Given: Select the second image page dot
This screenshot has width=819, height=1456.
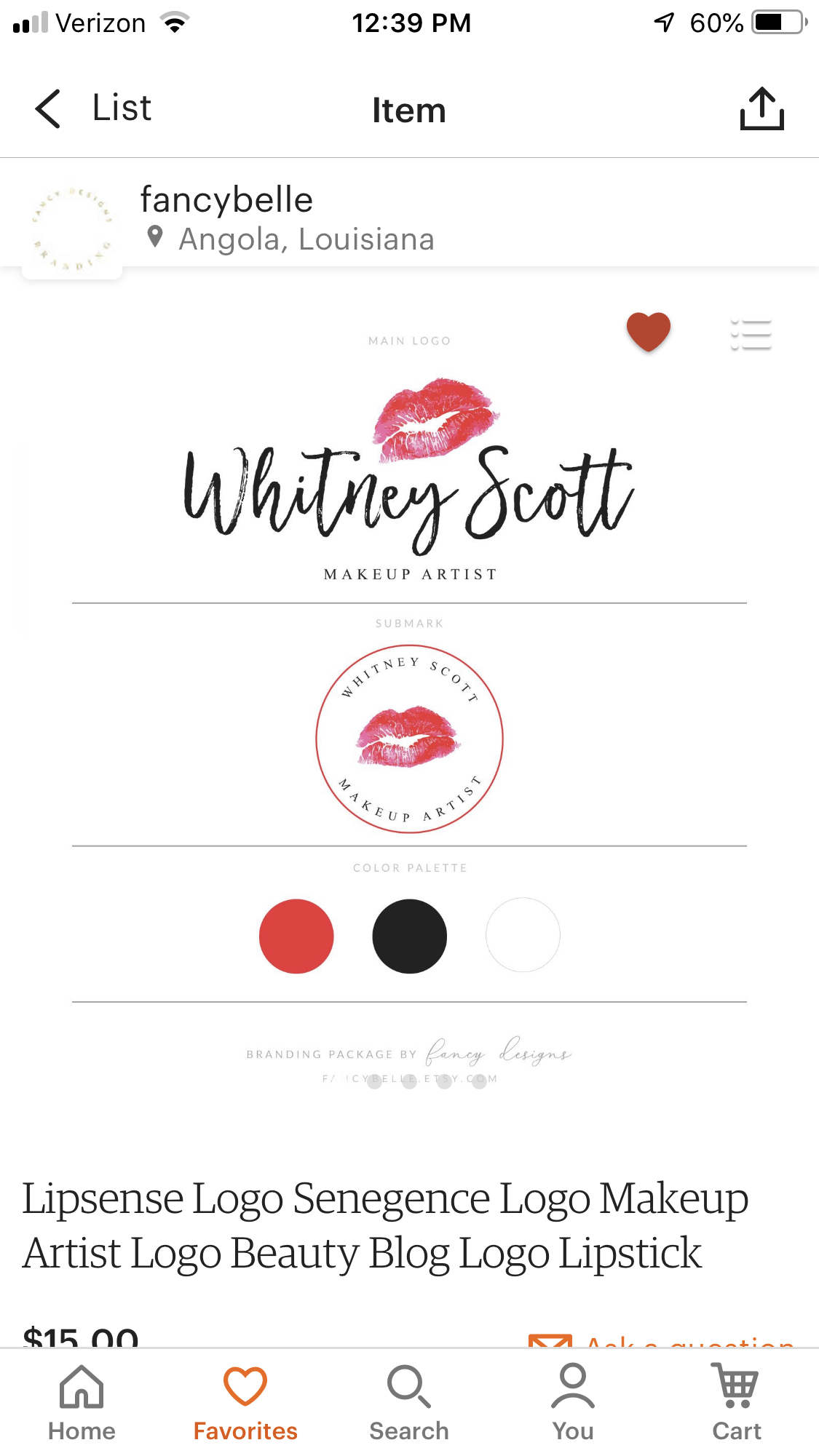Looking at the screenshot, I should (410, 1081).
